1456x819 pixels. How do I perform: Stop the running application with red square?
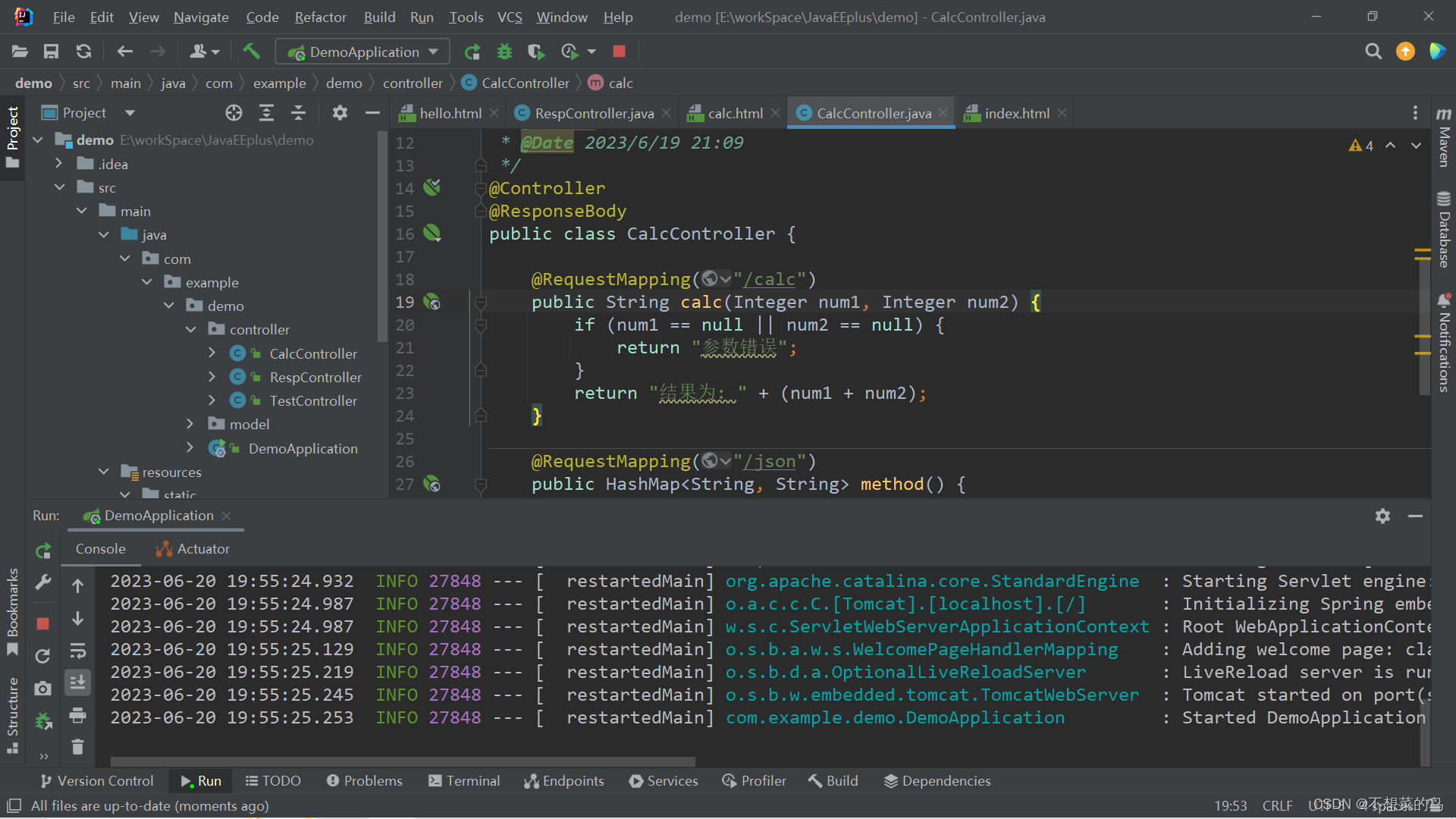pyautogui.click(x=619, y=52)
